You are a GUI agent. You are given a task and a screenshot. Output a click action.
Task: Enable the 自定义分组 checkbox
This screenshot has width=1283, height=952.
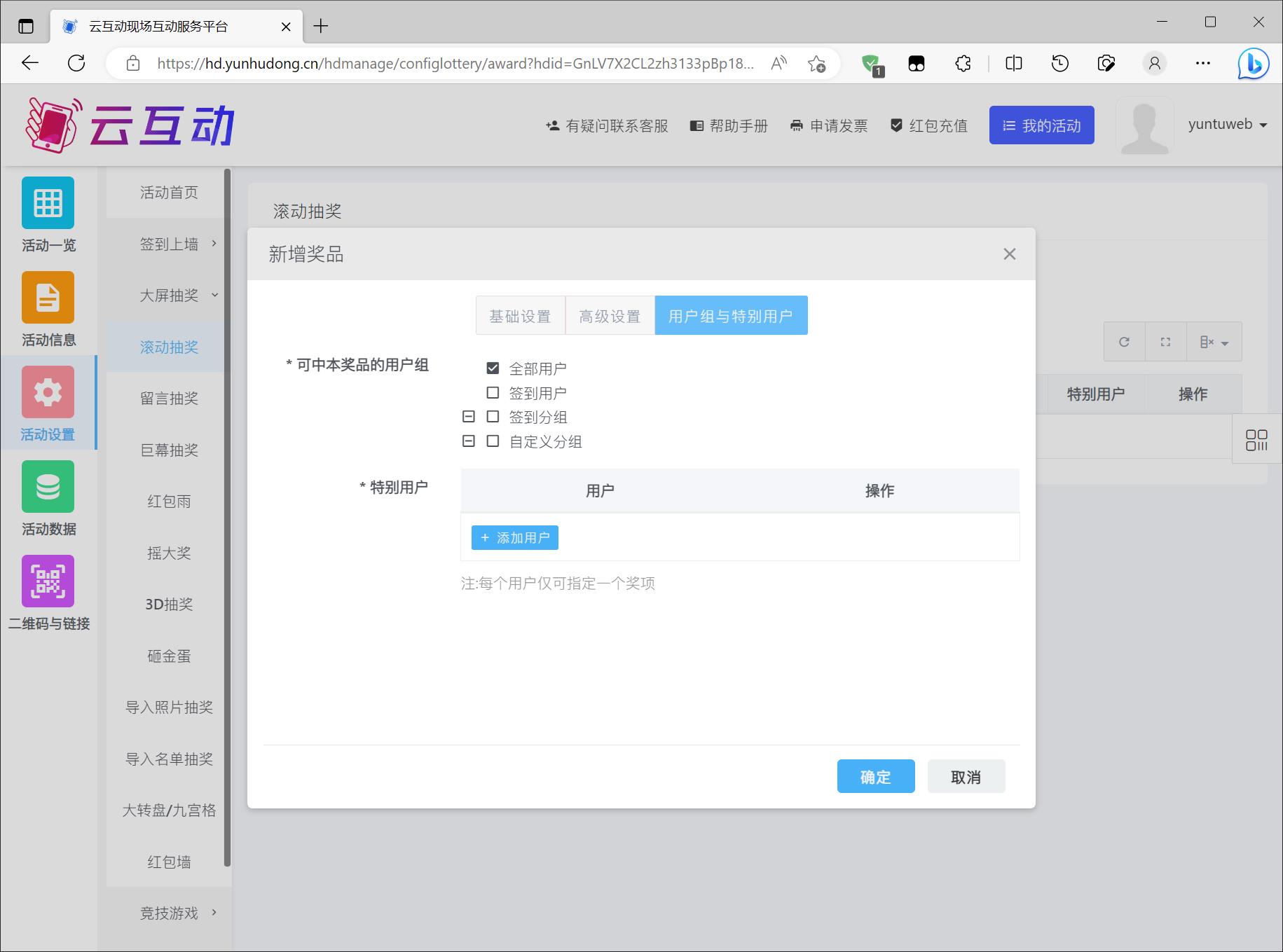493,441
